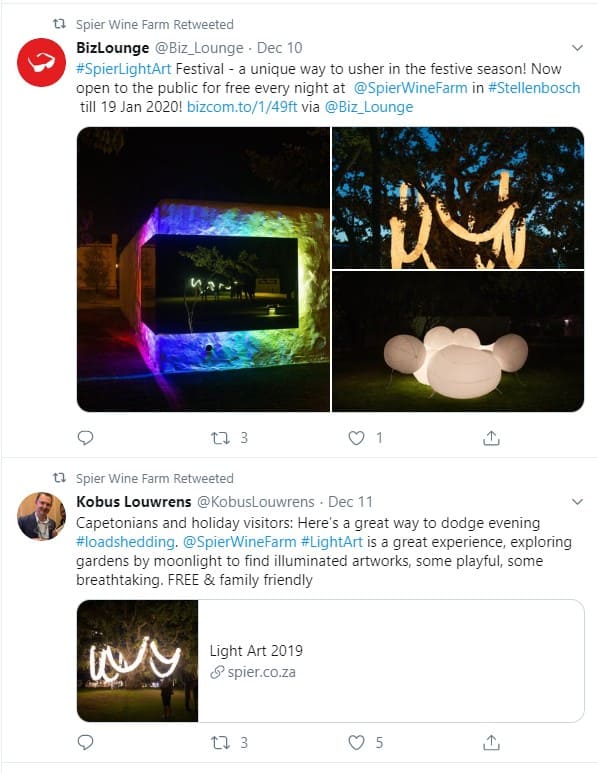Screen dimensions: 598x773
Task: Like the BizLounge tweet
Action: [x=356, y=438]
